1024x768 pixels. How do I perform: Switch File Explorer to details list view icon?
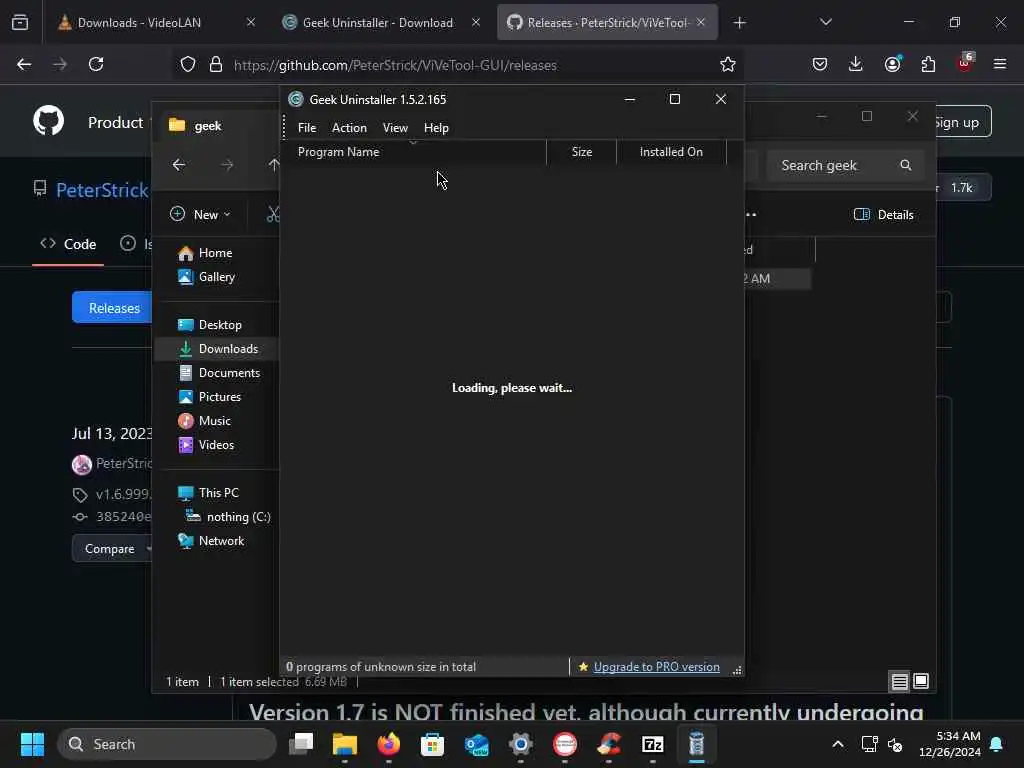click(899, 682)
